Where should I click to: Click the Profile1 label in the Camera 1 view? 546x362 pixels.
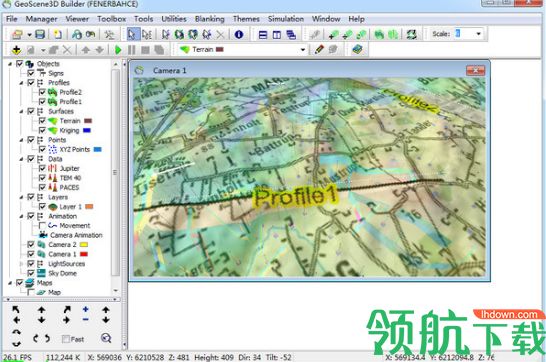pyautogui.click(x=296, y=196)
